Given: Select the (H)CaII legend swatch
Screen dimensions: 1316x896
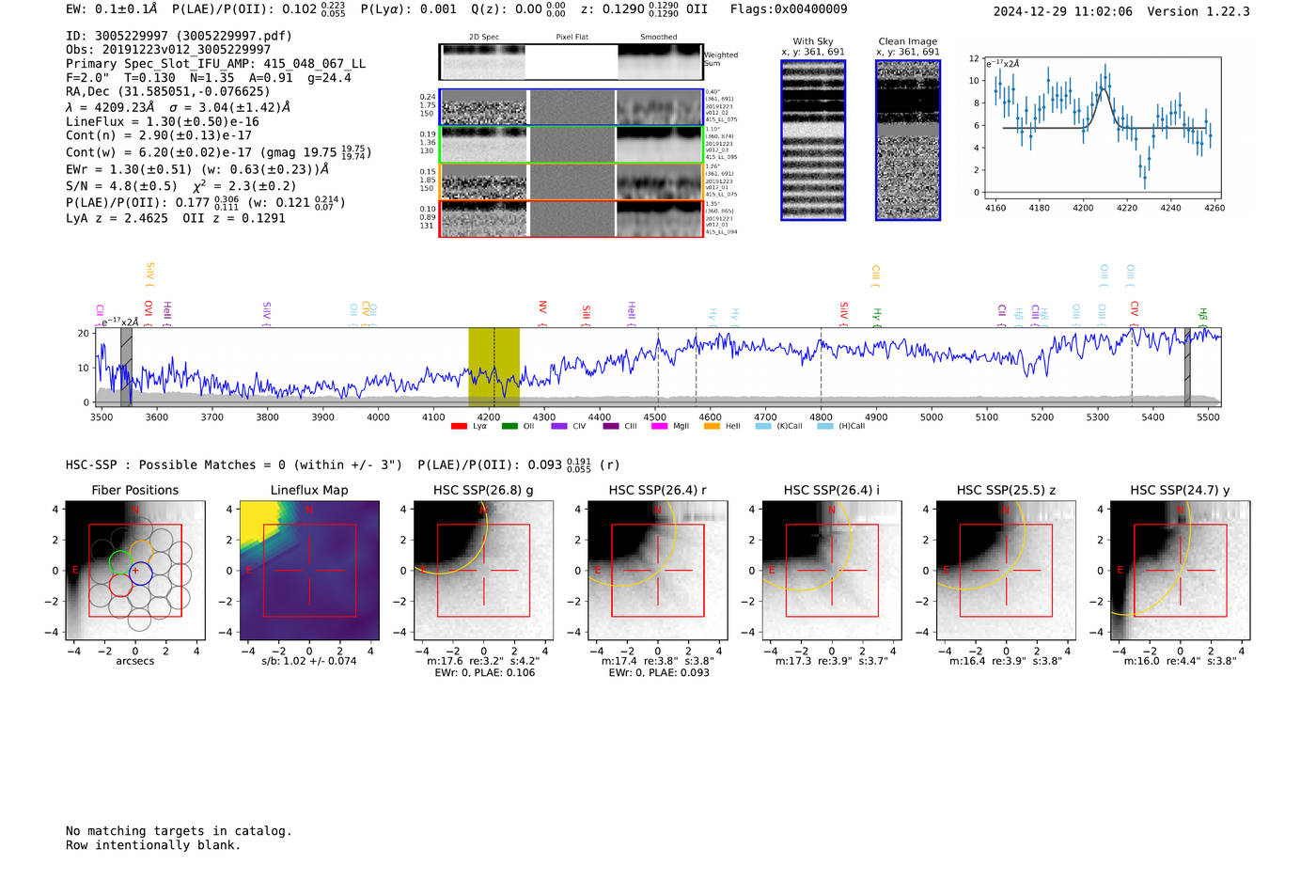Looking at the screenshot, I should (x=825, y=426).
